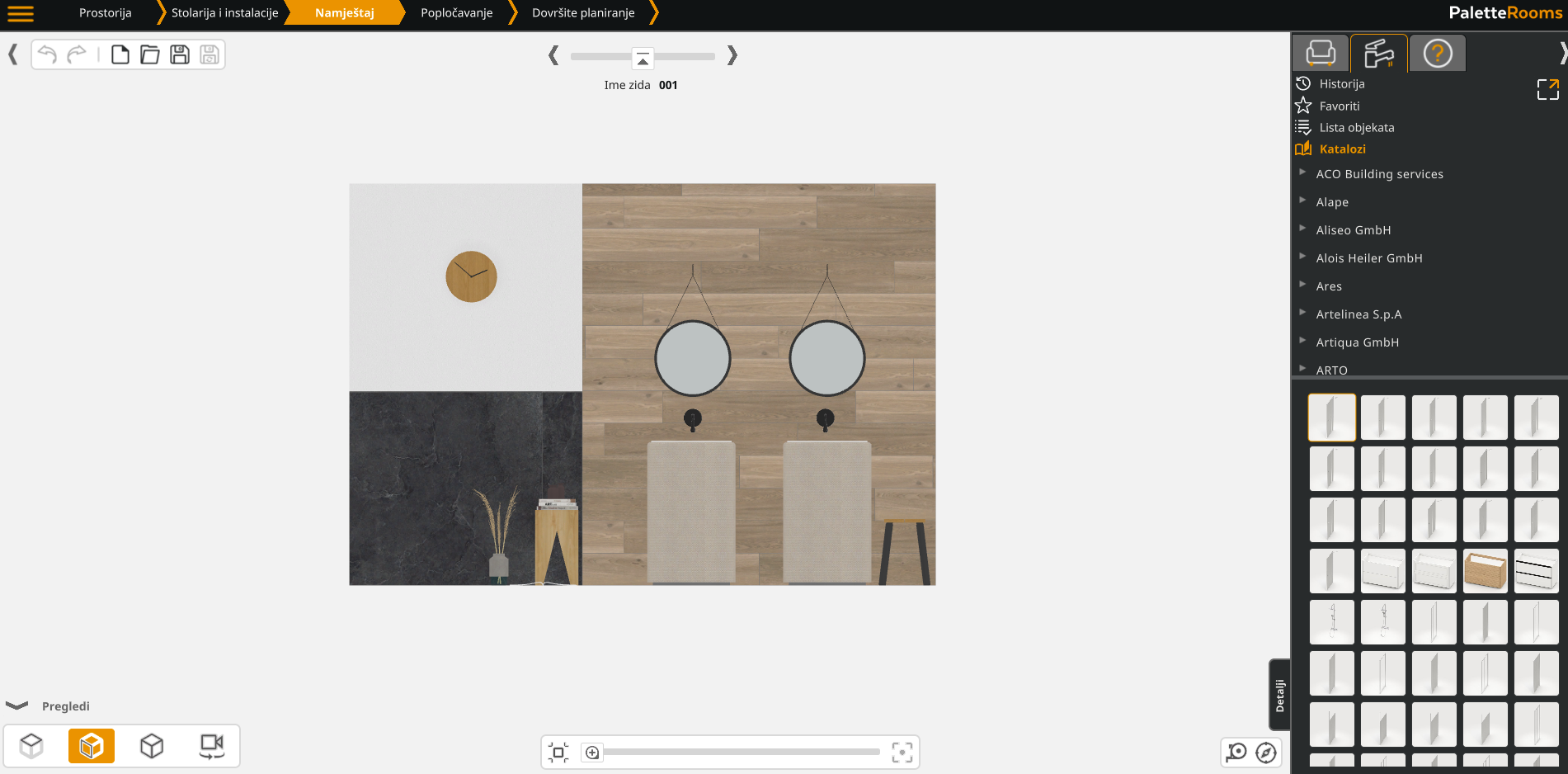Collapse the Pregledi views panel

[17, 706]
